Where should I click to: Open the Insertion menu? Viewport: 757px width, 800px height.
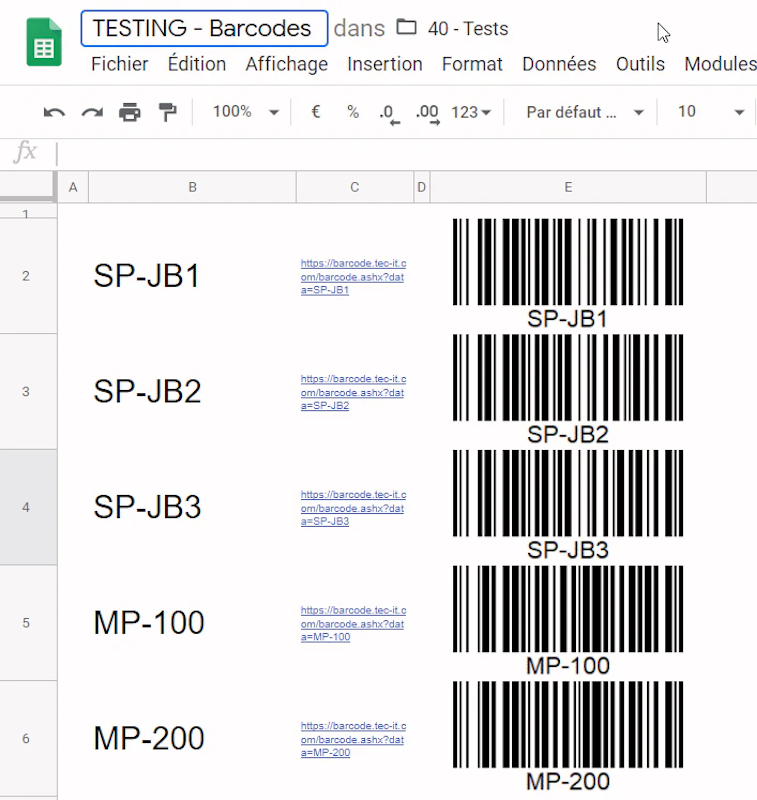click(x=384, y=64)
